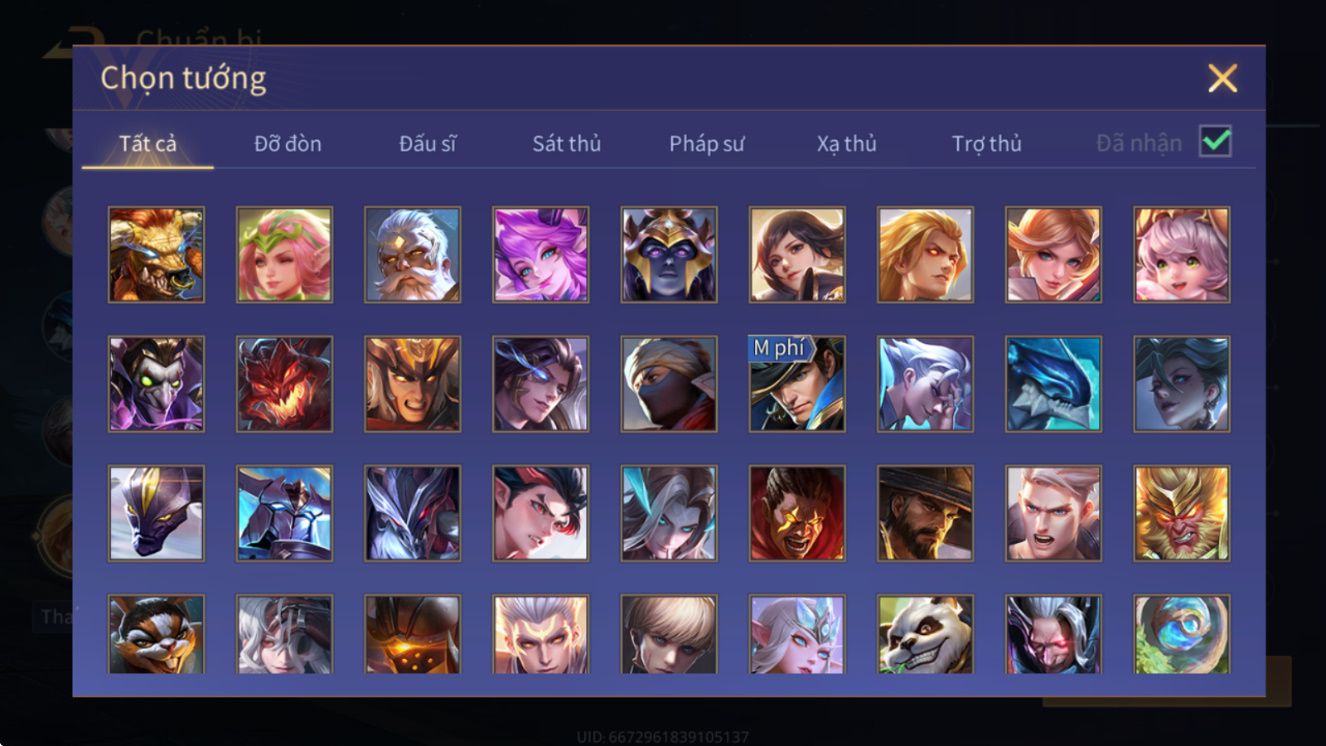Screen dimensions: 1326x746
Task: Select the hero with the 'M phí' label
Action: [797, 384]
